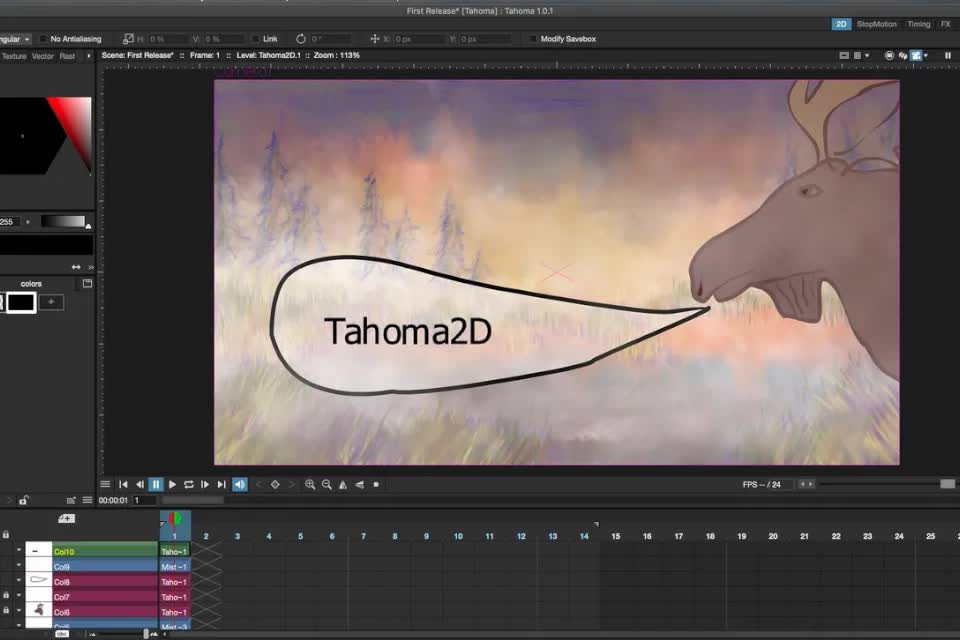Toggle the loop playback icon
Viewport: 960px width, 640px height.
(x=188, y=484)
